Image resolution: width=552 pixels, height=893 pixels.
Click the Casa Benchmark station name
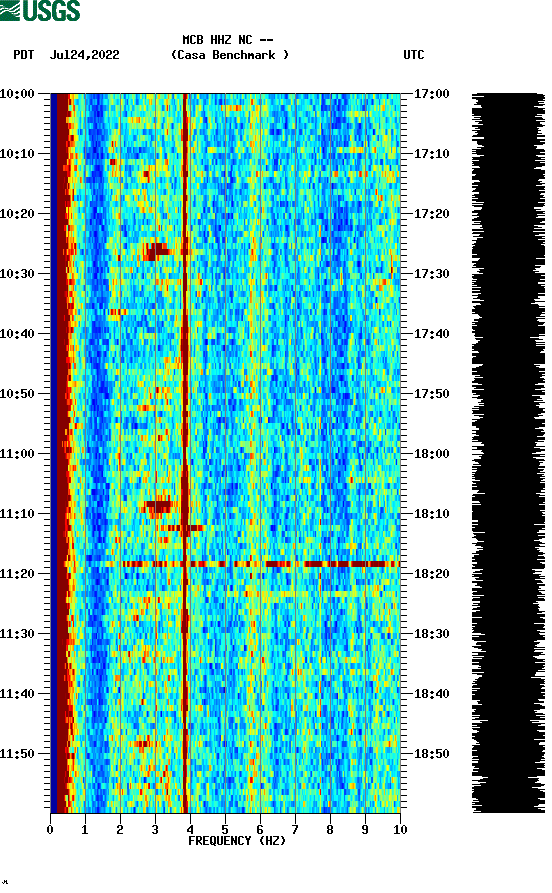230,55
